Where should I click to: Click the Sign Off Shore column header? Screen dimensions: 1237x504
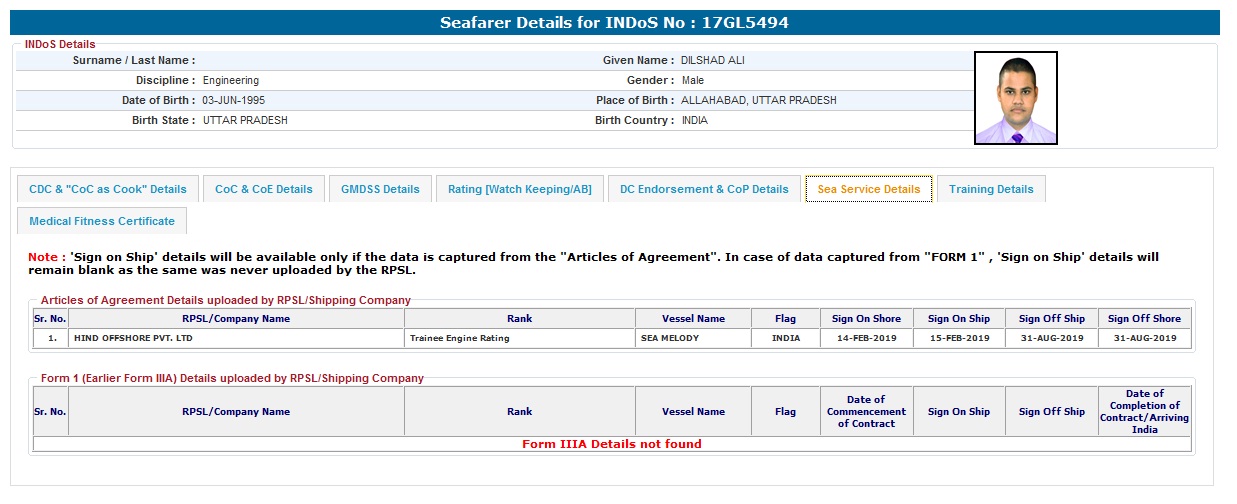coord(1144,318)
